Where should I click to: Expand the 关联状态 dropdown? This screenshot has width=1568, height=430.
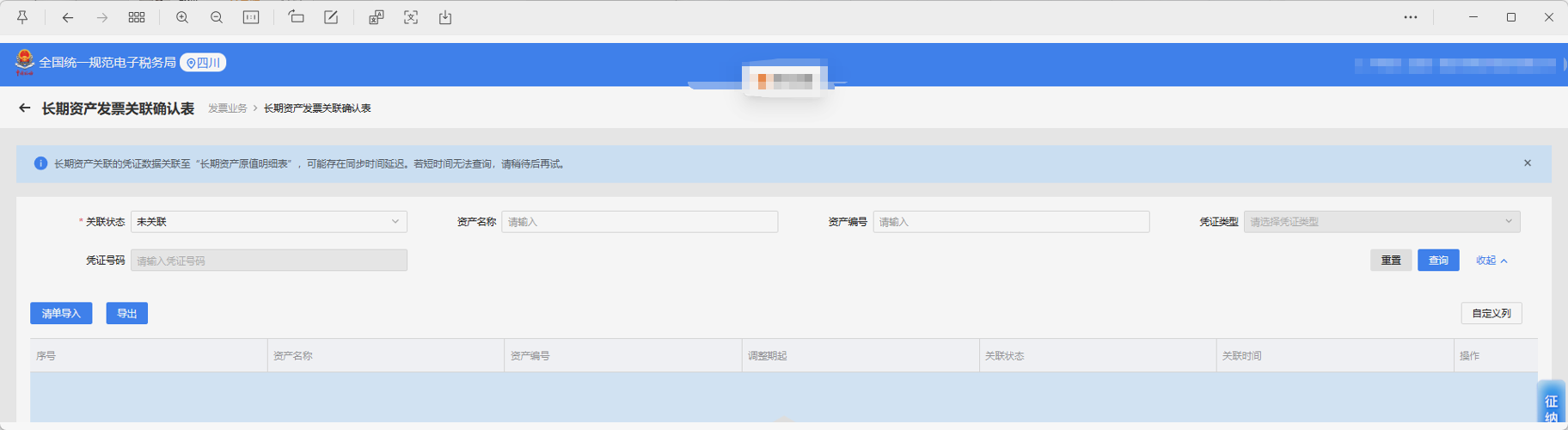click(268, 222)
